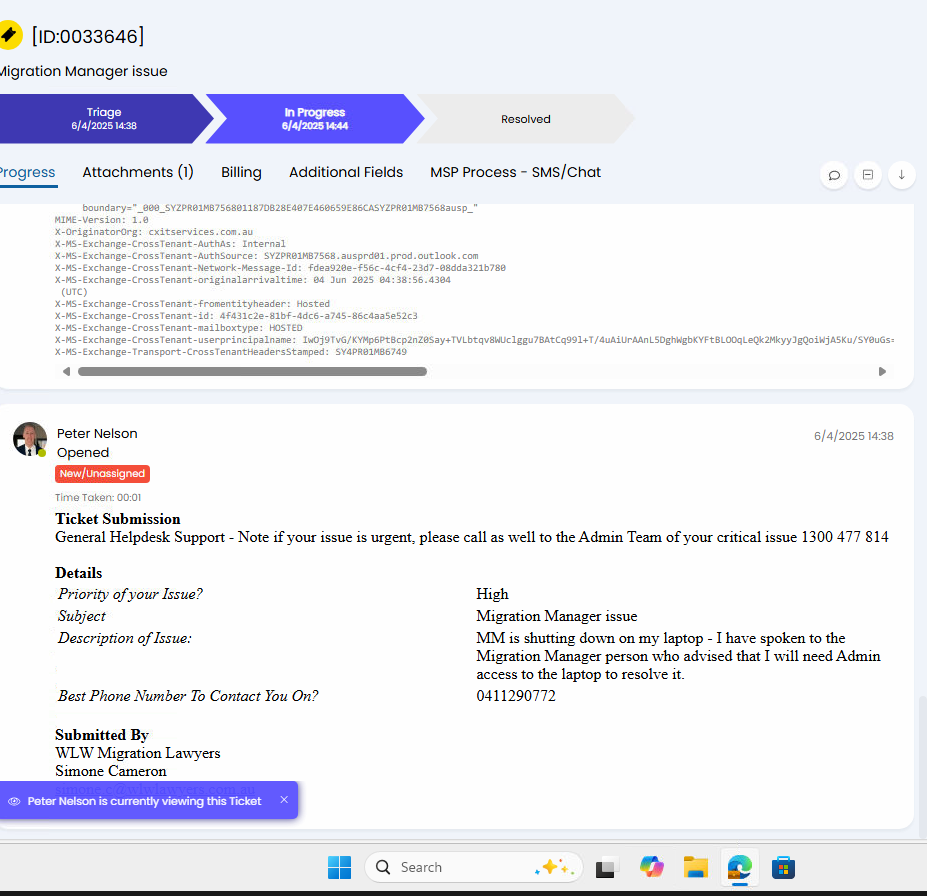Click the Triage workflow stage
Image resolution: width=927 pixels, height=896 pixels.
point(103,119)
